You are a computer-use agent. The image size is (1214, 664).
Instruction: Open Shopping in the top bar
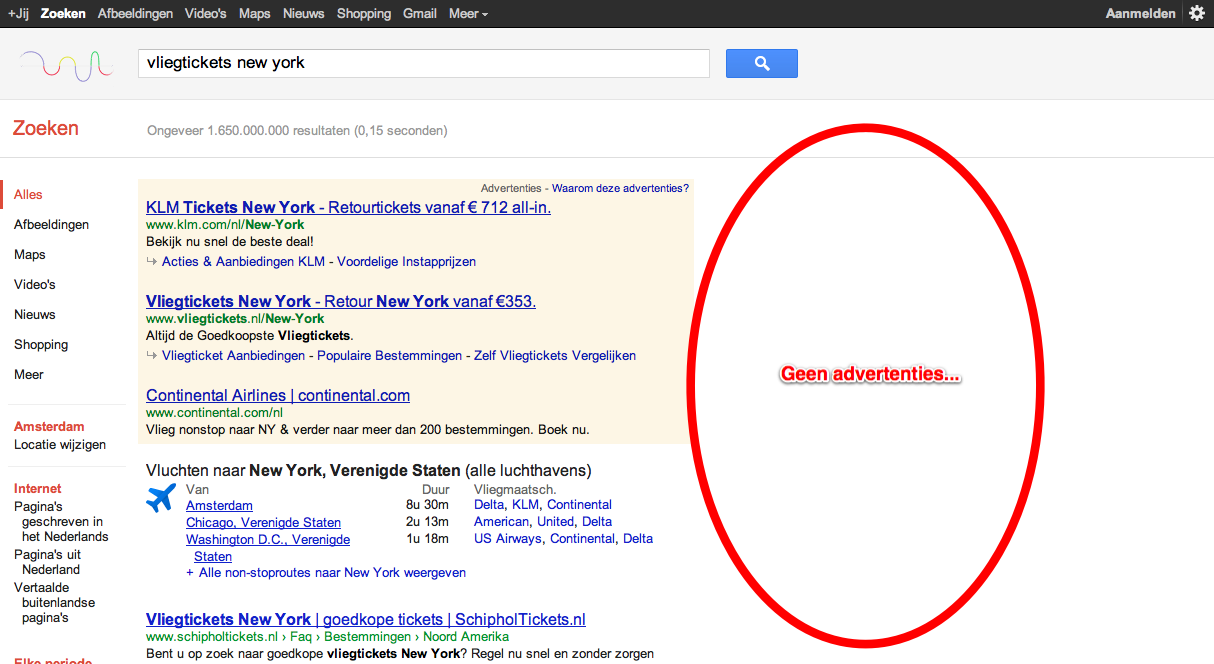click(x=364, y=13)
